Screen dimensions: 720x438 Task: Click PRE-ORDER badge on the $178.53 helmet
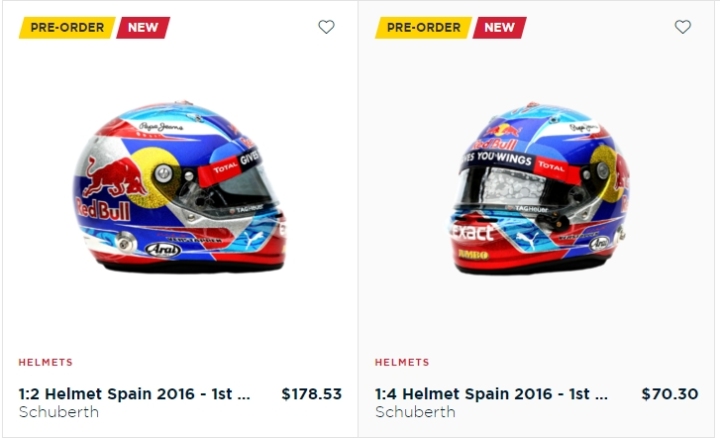(67, 28)
